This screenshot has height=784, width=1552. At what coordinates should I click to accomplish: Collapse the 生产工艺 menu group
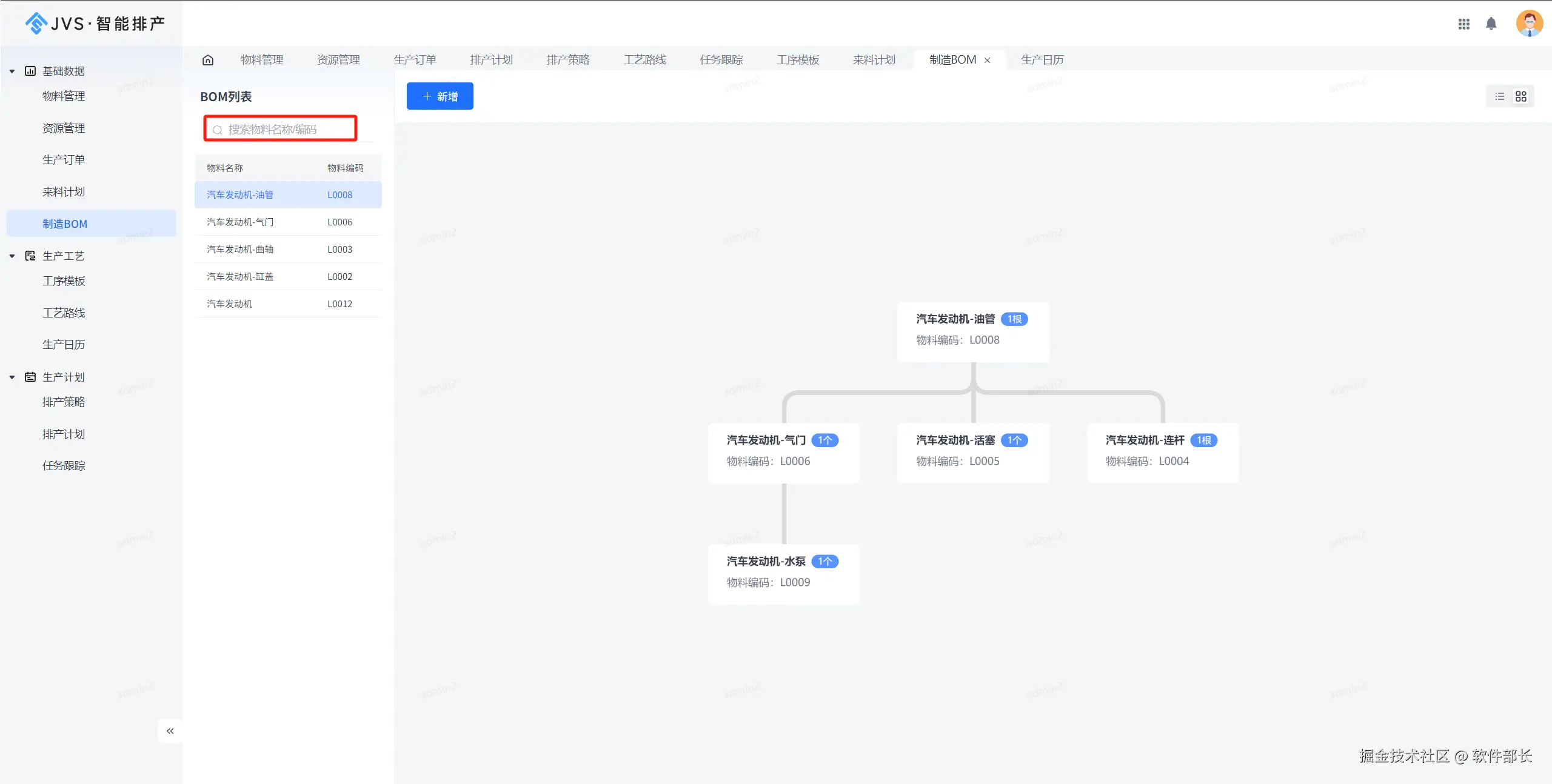12,256
